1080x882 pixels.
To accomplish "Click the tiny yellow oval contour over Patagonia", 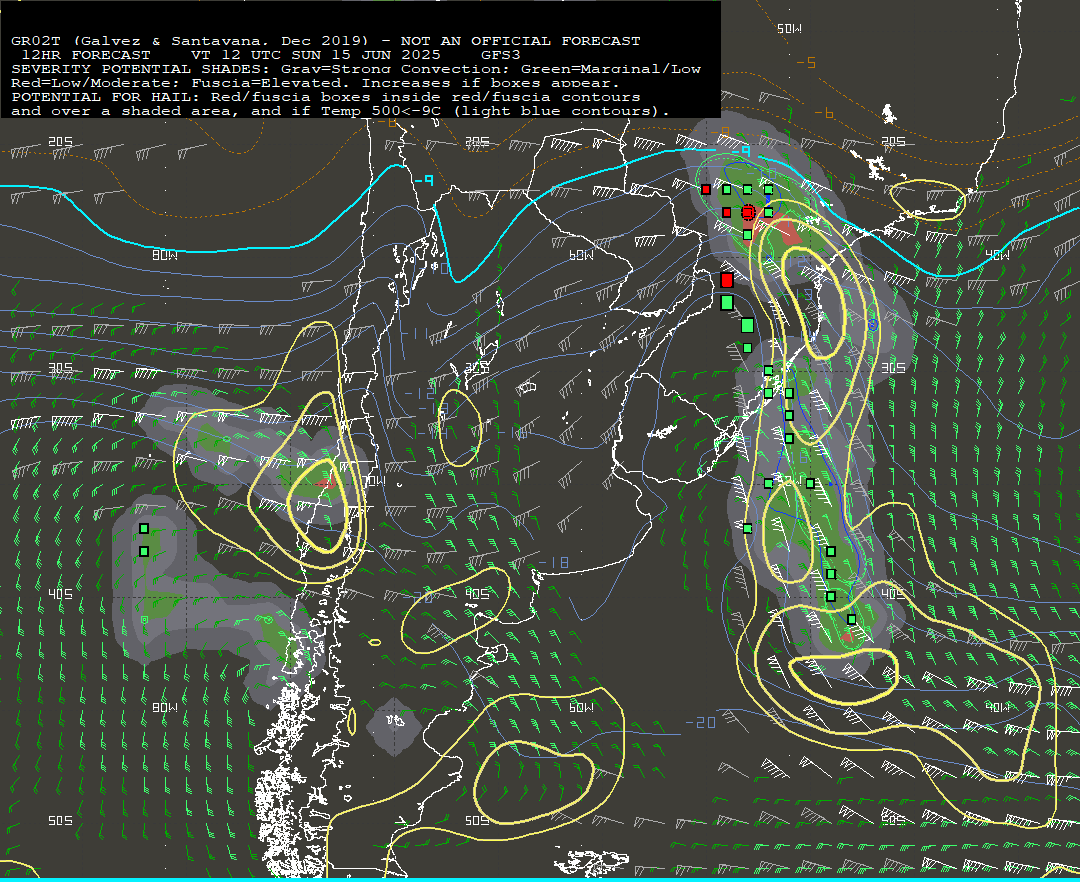I will click(x=375, y=642).
